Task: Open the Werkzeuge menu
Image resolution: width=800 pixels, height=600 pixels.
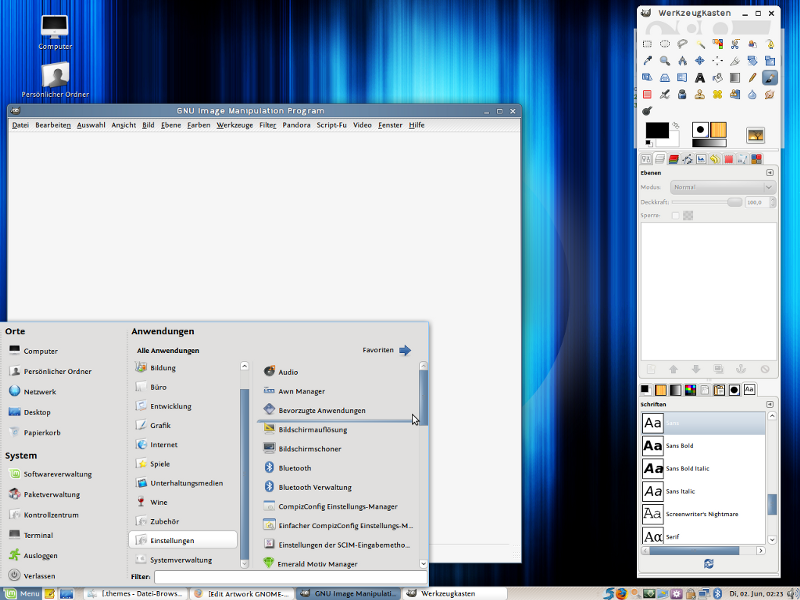Action: 235,125
